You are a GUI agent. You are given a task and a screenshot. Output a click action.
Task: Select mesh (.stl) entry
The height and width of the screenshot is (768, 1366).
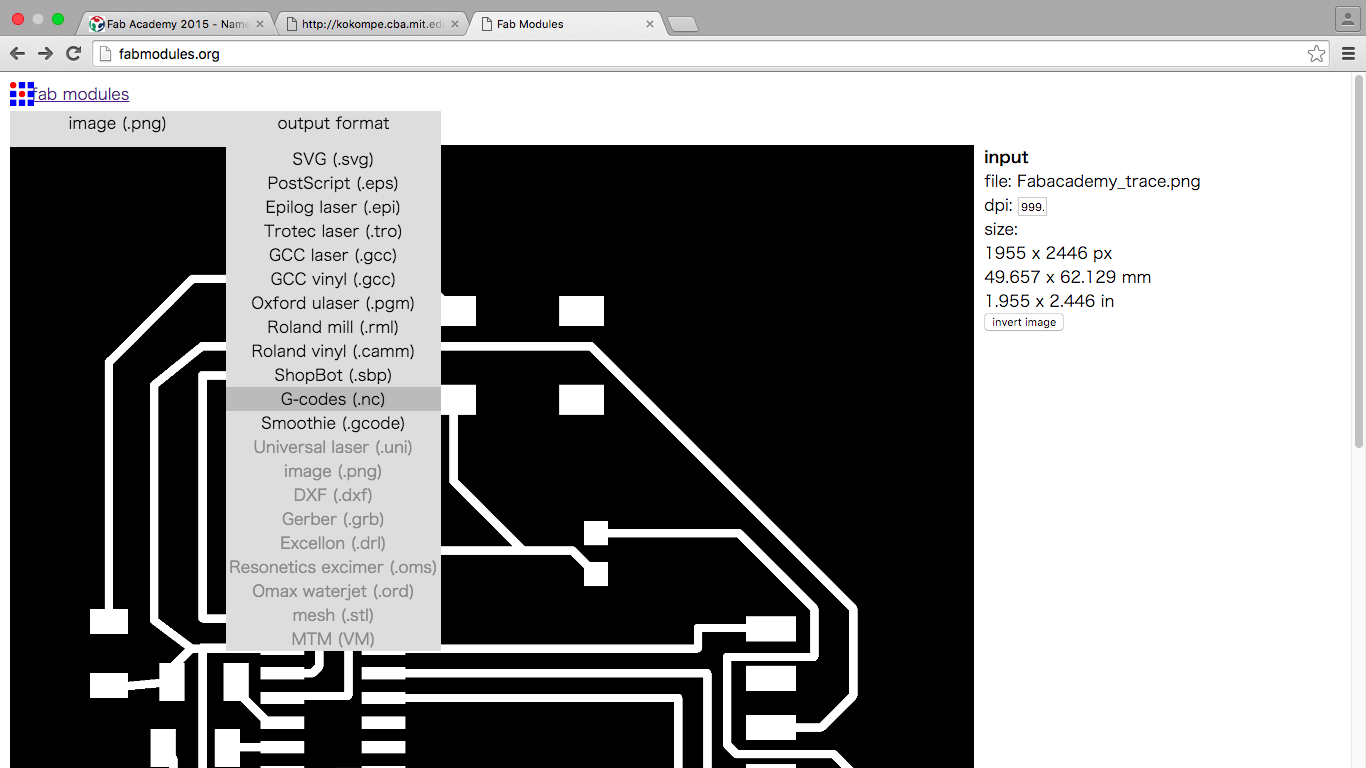tap(333, 615)
